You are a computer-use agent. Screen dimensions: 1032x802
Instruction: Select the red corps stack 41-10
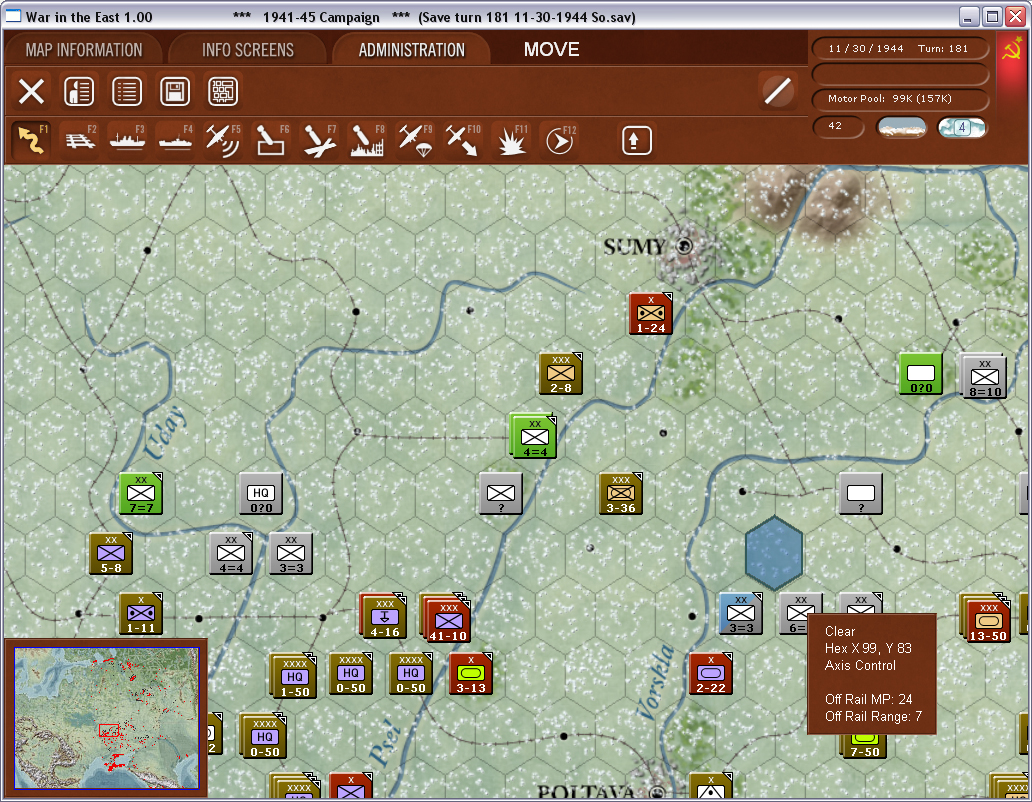[446, 618]
